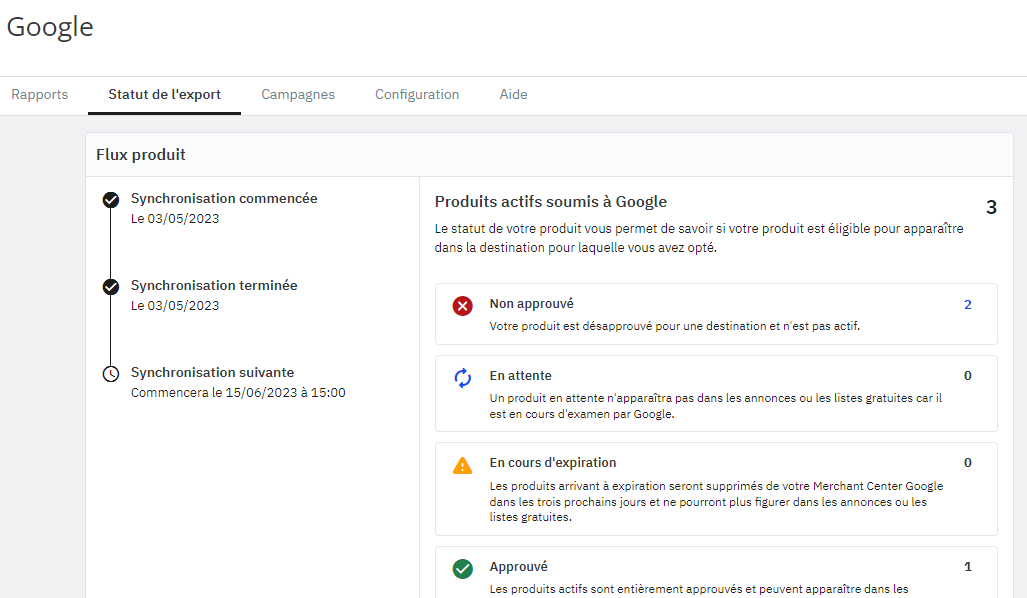The image size is (1027, 598).
Task: Click the Non approuvé status card
Action: 716,314
